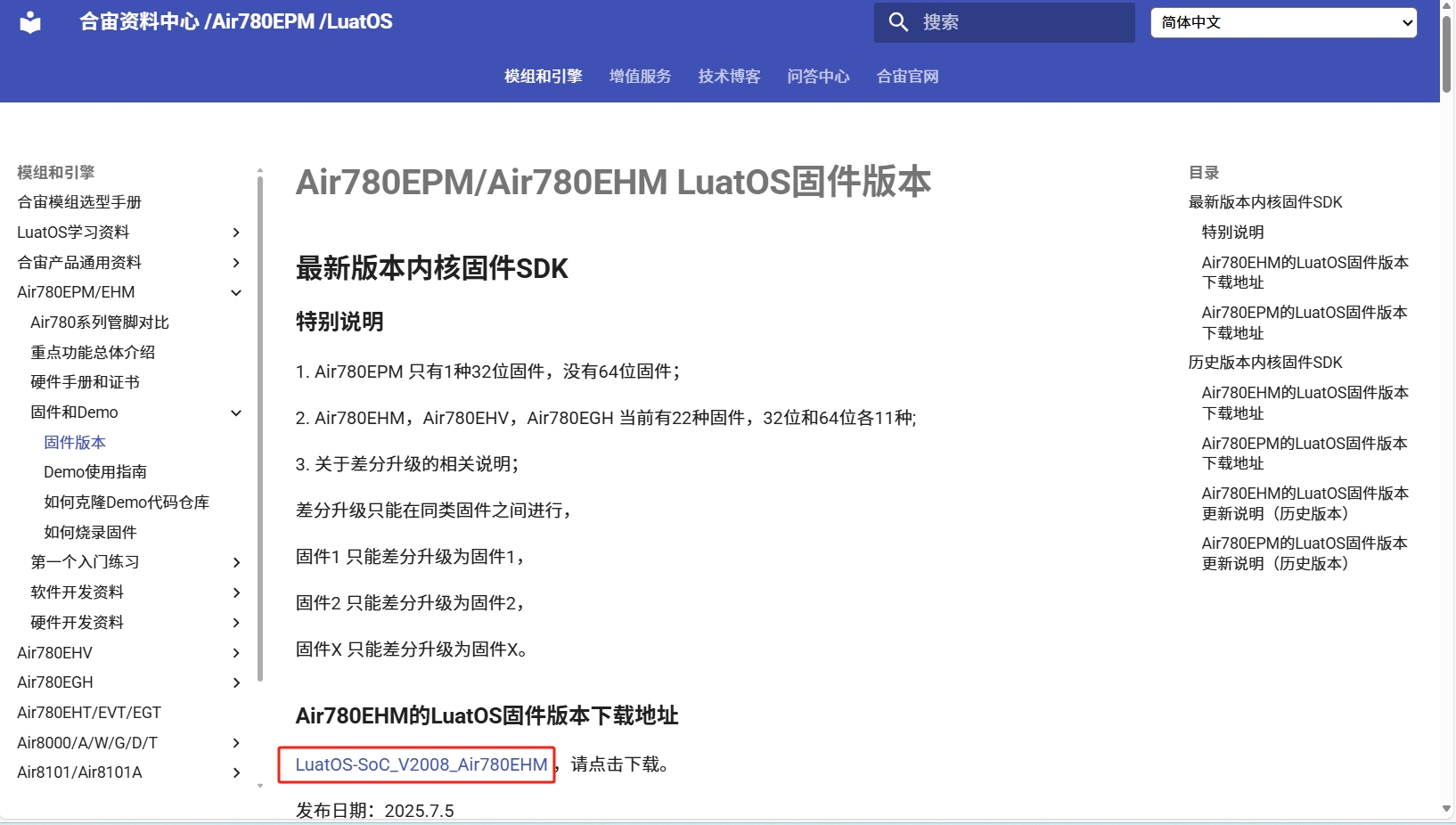This screenshot has height=825, width=1456.
Task: Open Air780EHT/EVT/EGT sidebar item
Action: 89,713
